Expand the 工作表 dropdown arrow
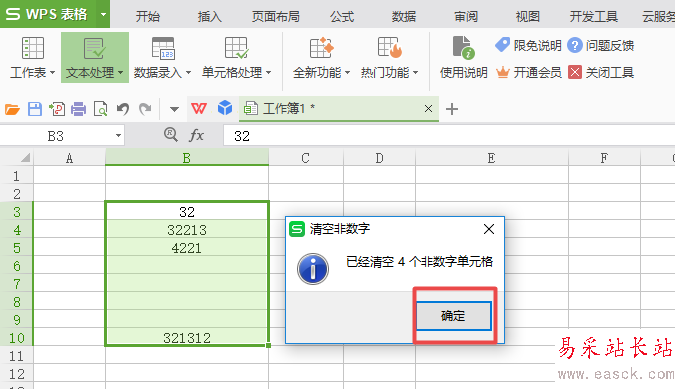This screenshot has width=675, height=389. pyautogui.click(x=53, y=73)
